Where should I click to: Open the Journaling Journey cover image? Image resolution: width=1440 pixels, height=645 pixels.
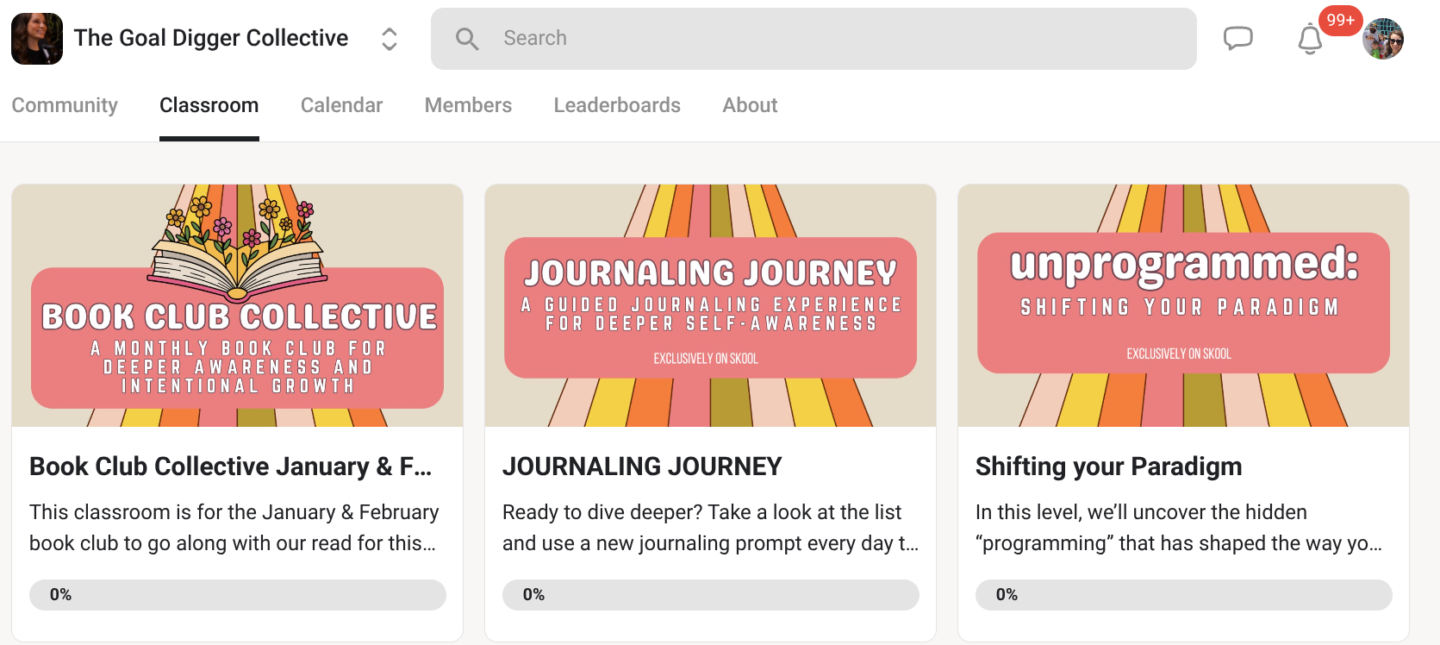point(710,306)
